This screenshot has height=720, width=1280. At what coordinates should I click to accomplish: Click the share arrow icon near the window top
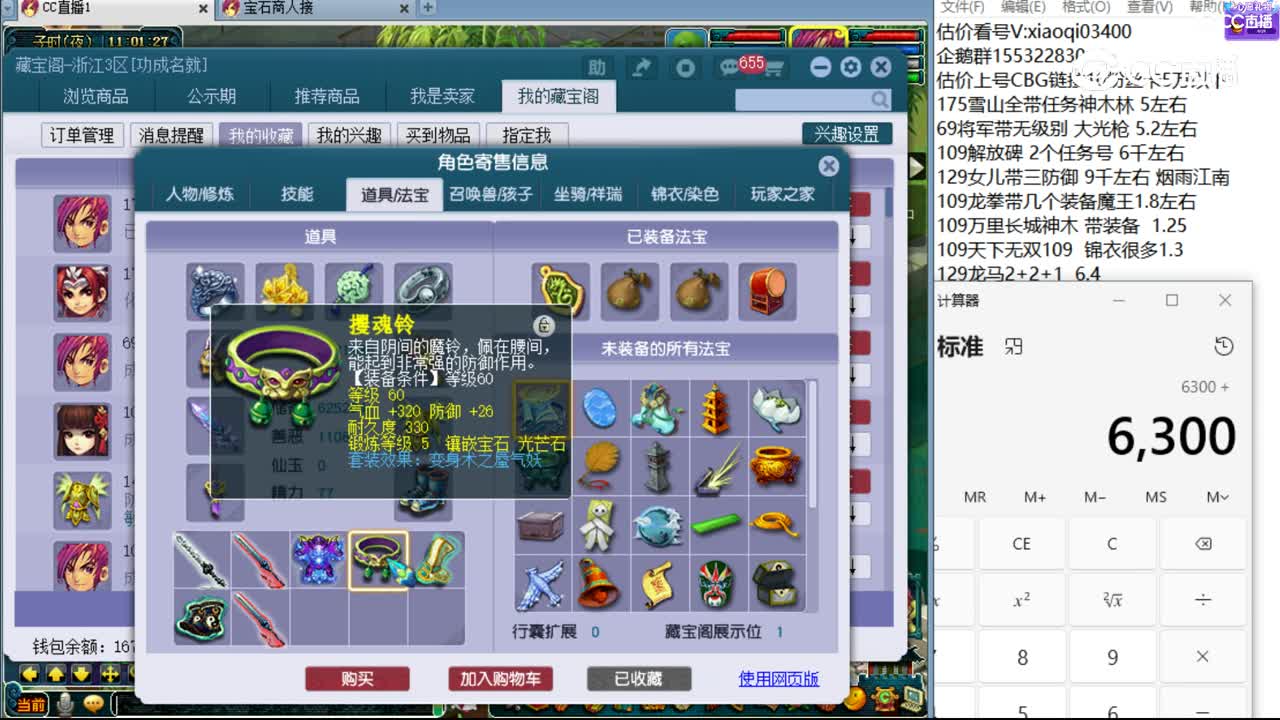point(643,67)
